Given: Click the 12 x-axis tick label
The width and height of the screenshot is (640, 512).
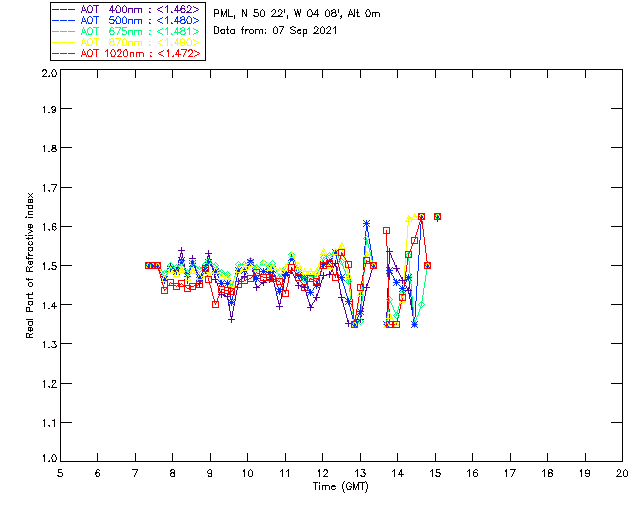Looking at the screenshot, I should [322, 473].
